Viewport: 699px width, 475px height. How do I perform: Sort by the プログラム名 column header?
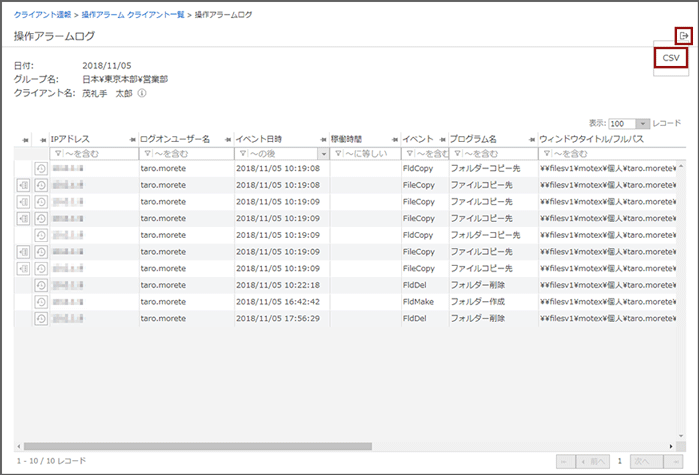[x=473, y=139]
